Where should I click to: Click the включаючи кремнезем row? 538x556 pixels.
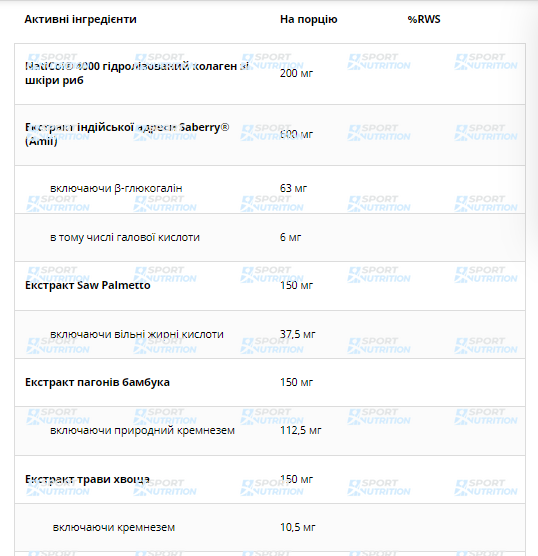pos(270,528)
